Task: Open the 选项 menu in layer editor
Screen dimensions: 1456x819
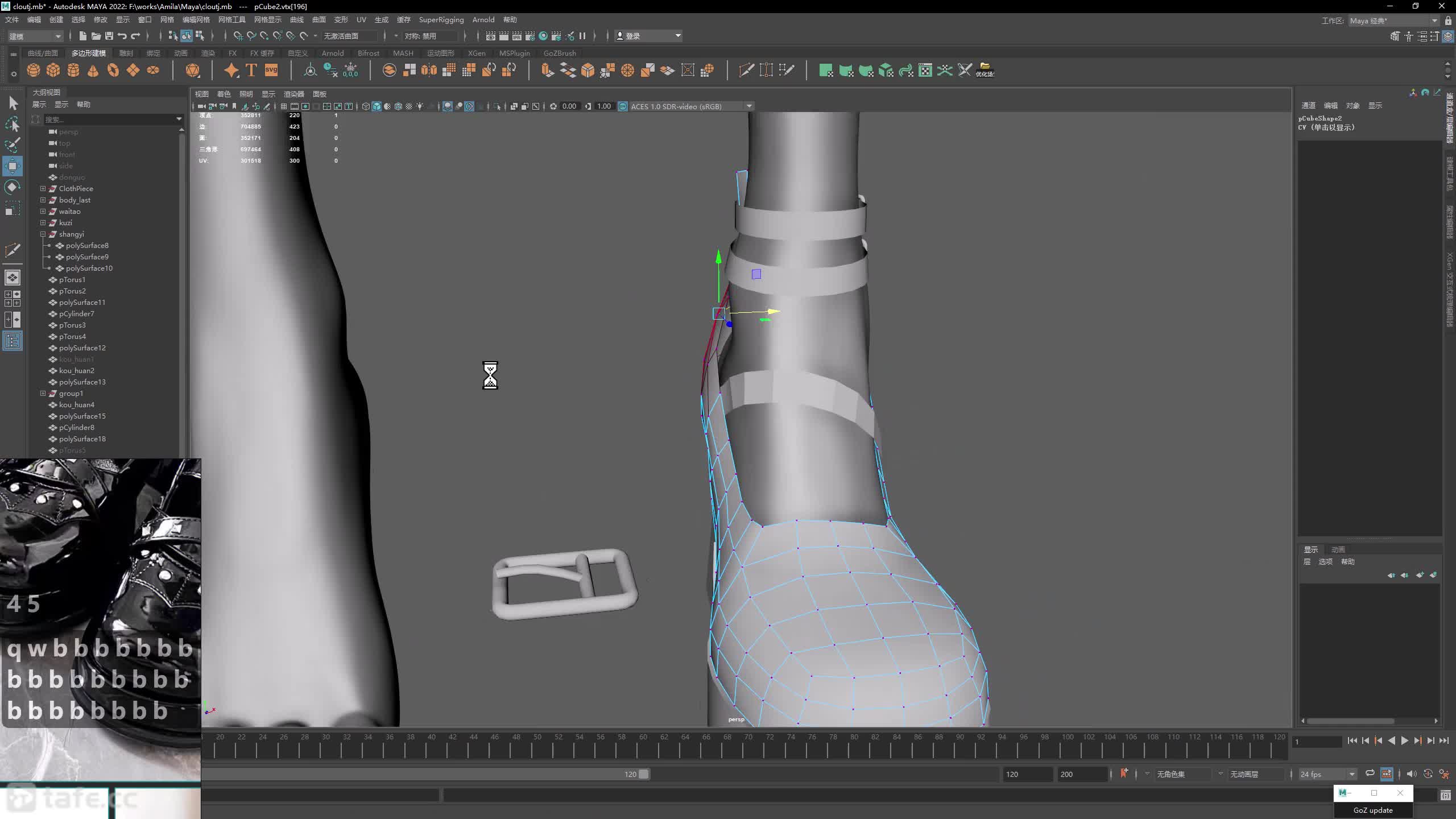Action: pos(1326,561)
